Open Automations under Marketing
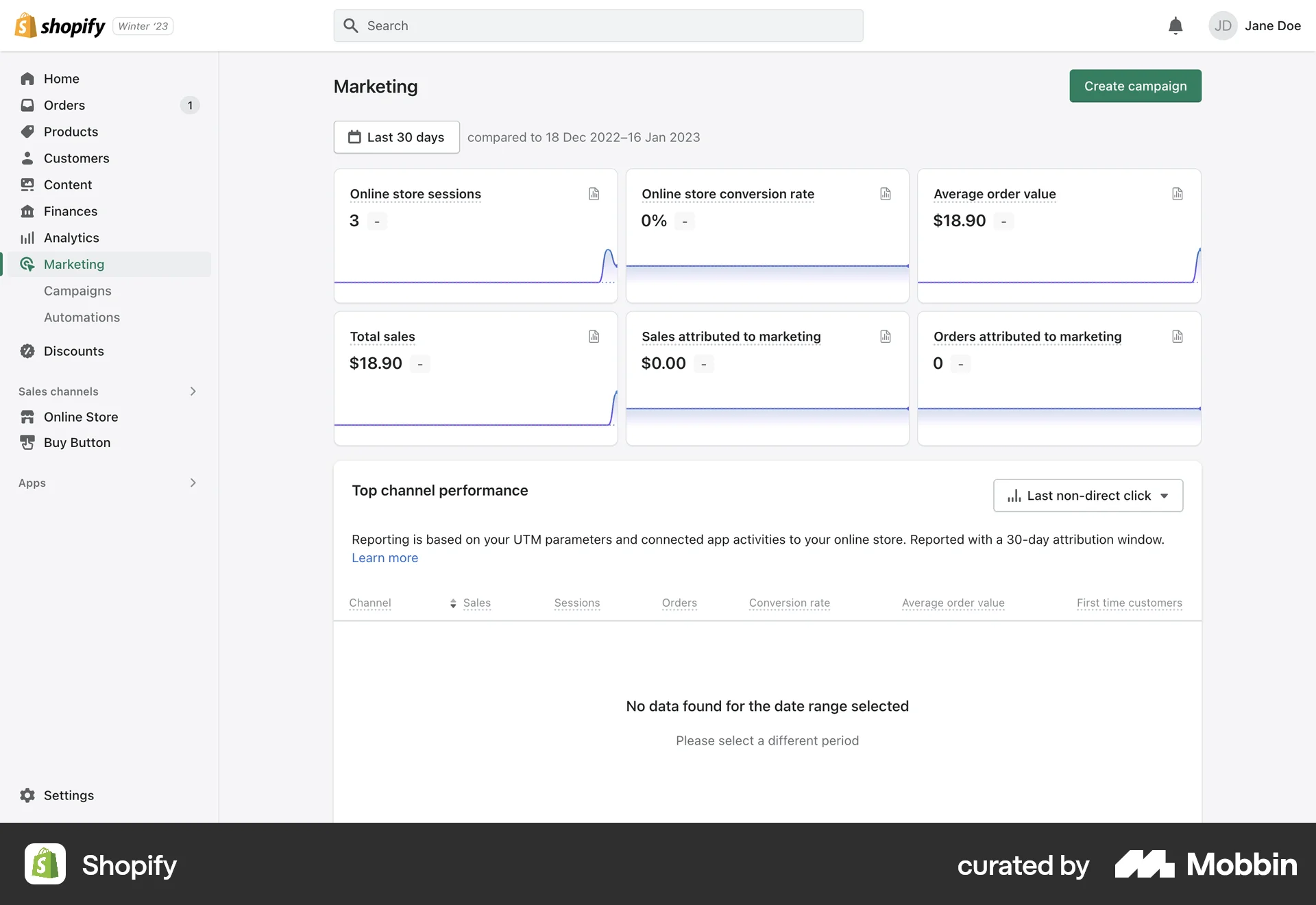The height and width of the screenshot is (905, 1316). (82, 317)
